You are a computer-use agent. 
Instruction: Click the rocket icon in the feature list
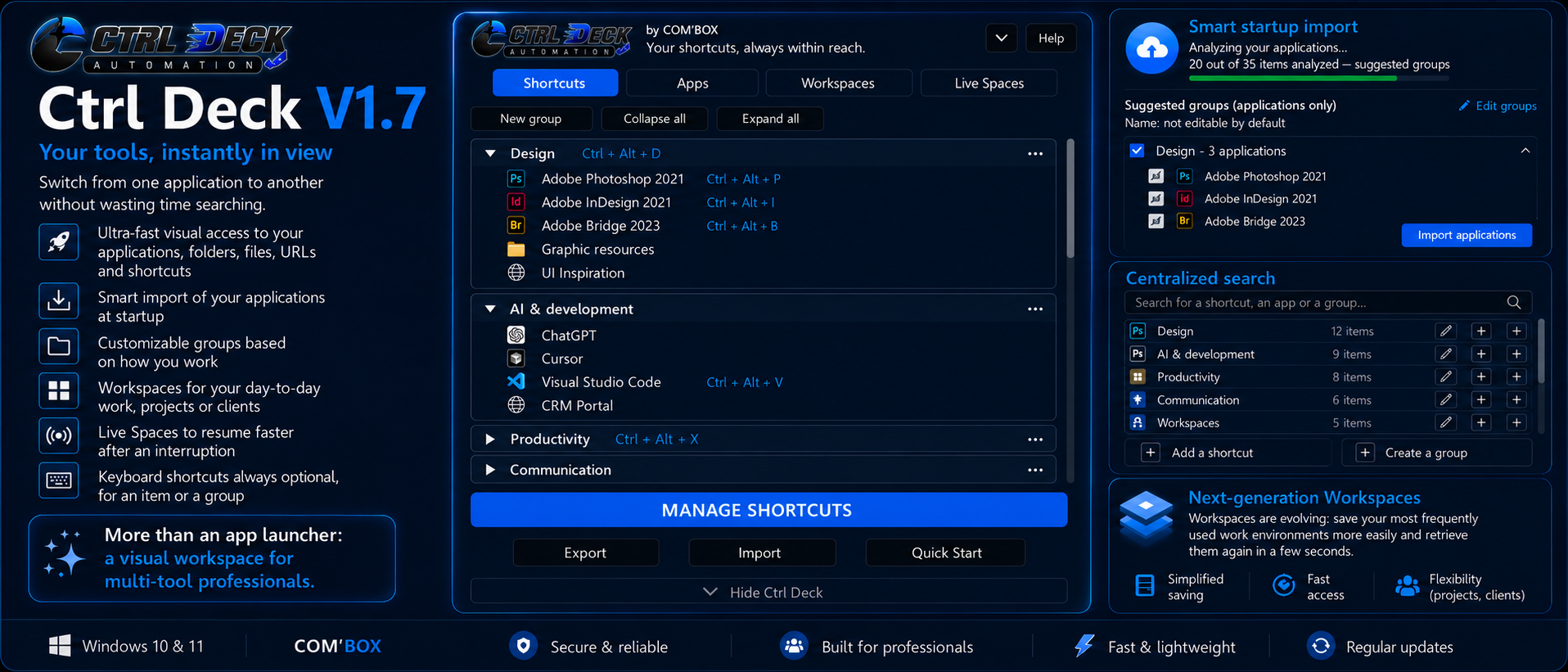click(59, 242)
